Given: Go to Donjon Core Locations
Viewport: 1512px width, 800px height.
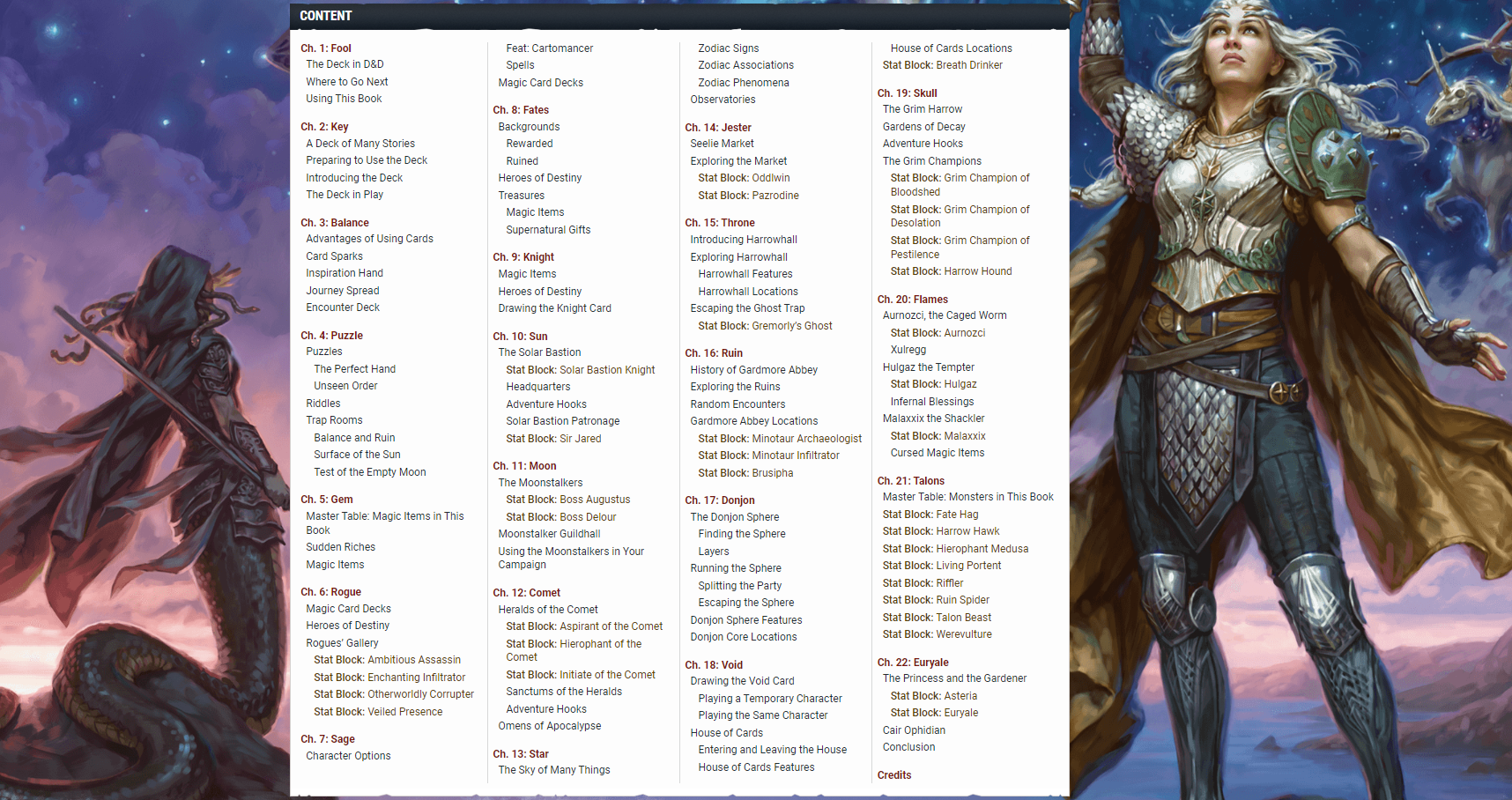Looking at the screenshot, I should 743,637.
